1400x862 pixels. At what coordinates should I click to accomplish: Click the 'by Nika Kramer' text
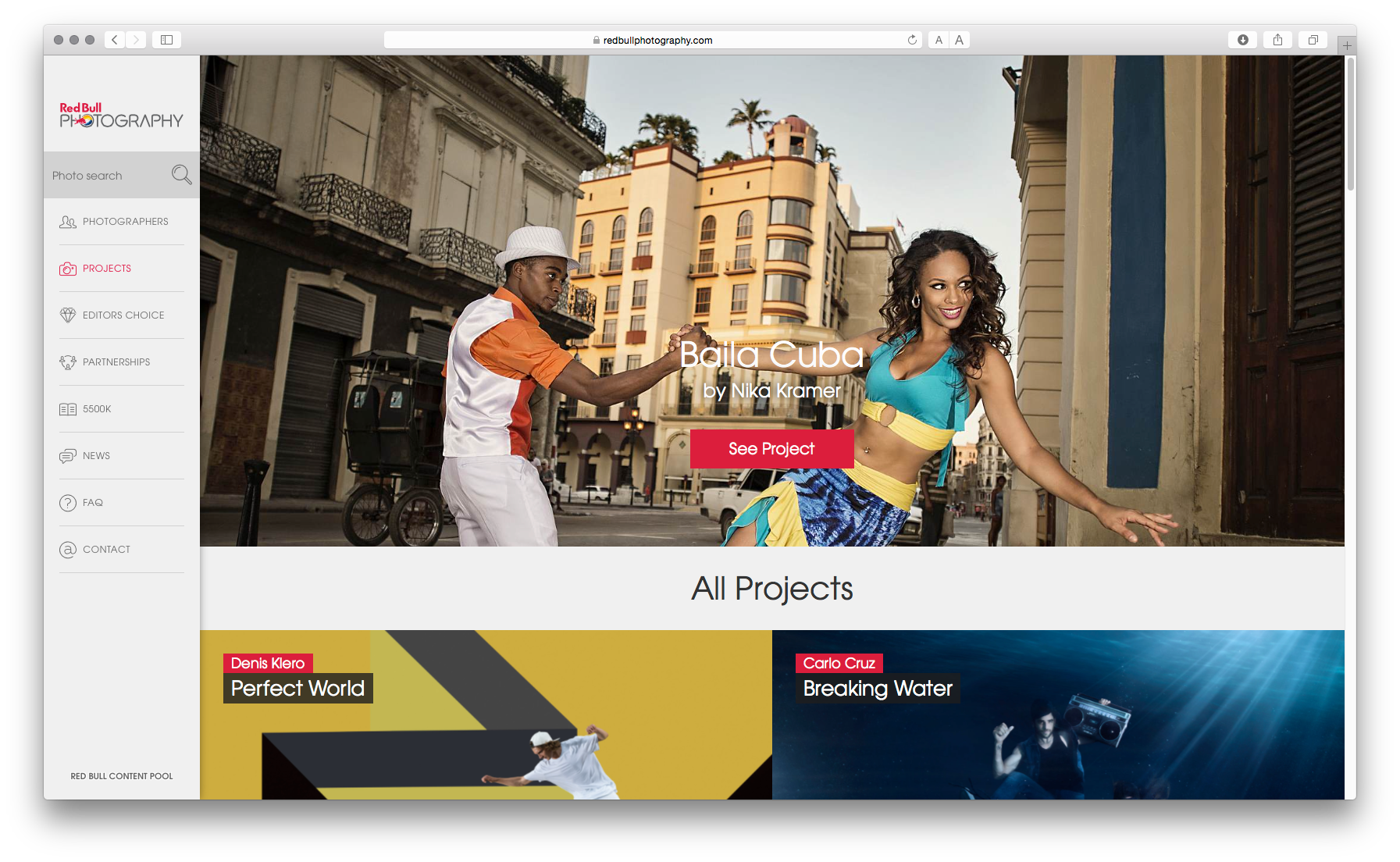pyautogui.click(x=771, y=390)
